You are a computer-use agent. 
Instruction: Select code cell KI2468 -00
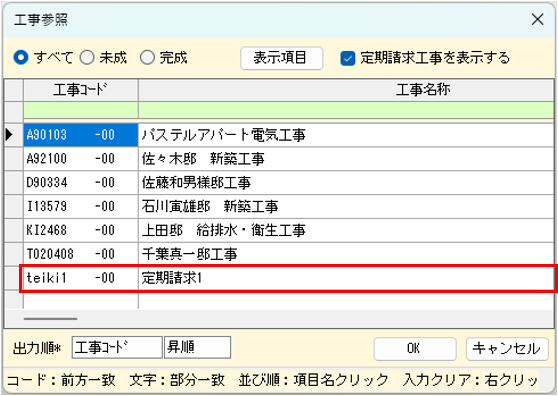(x=81, y=230)
